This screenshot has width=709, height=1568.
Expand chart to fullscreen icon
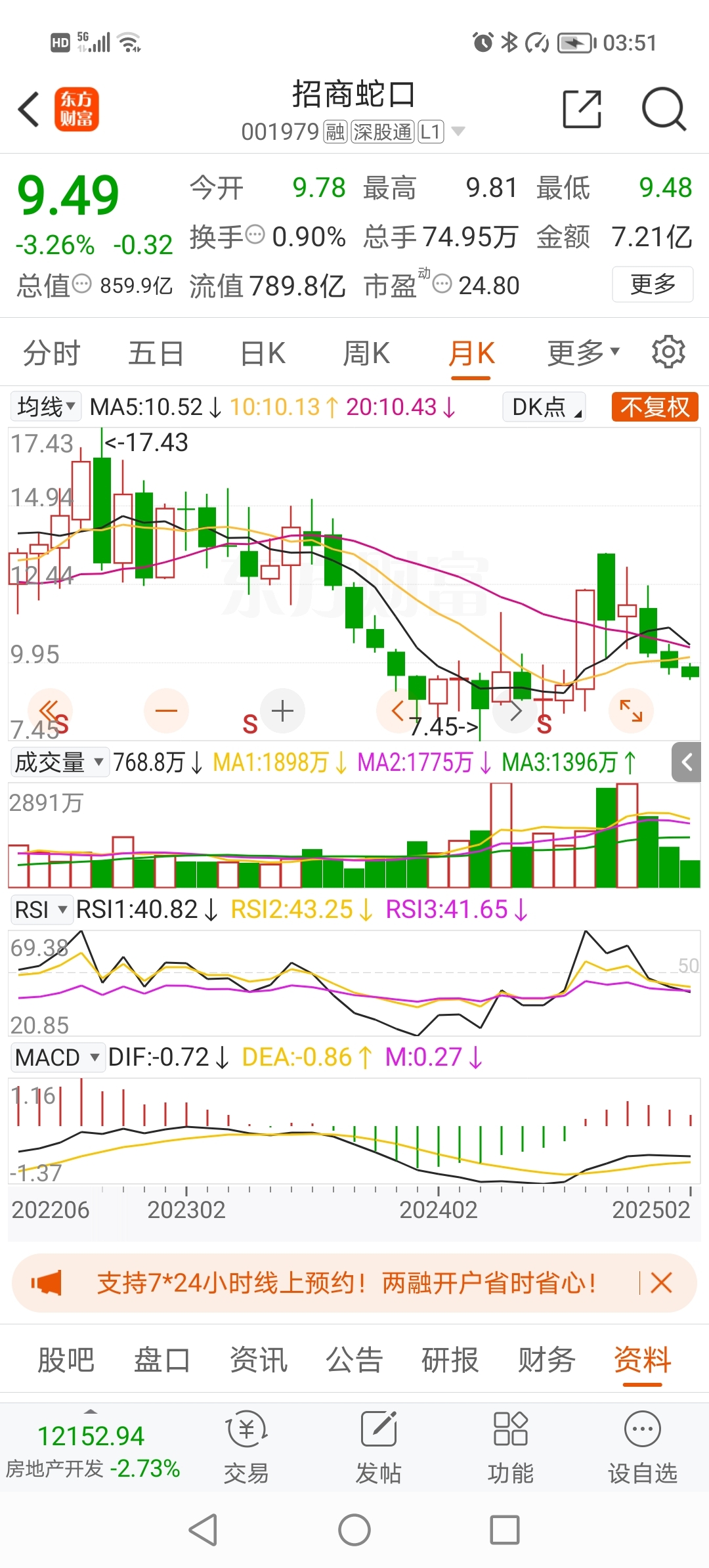point(631,710)
